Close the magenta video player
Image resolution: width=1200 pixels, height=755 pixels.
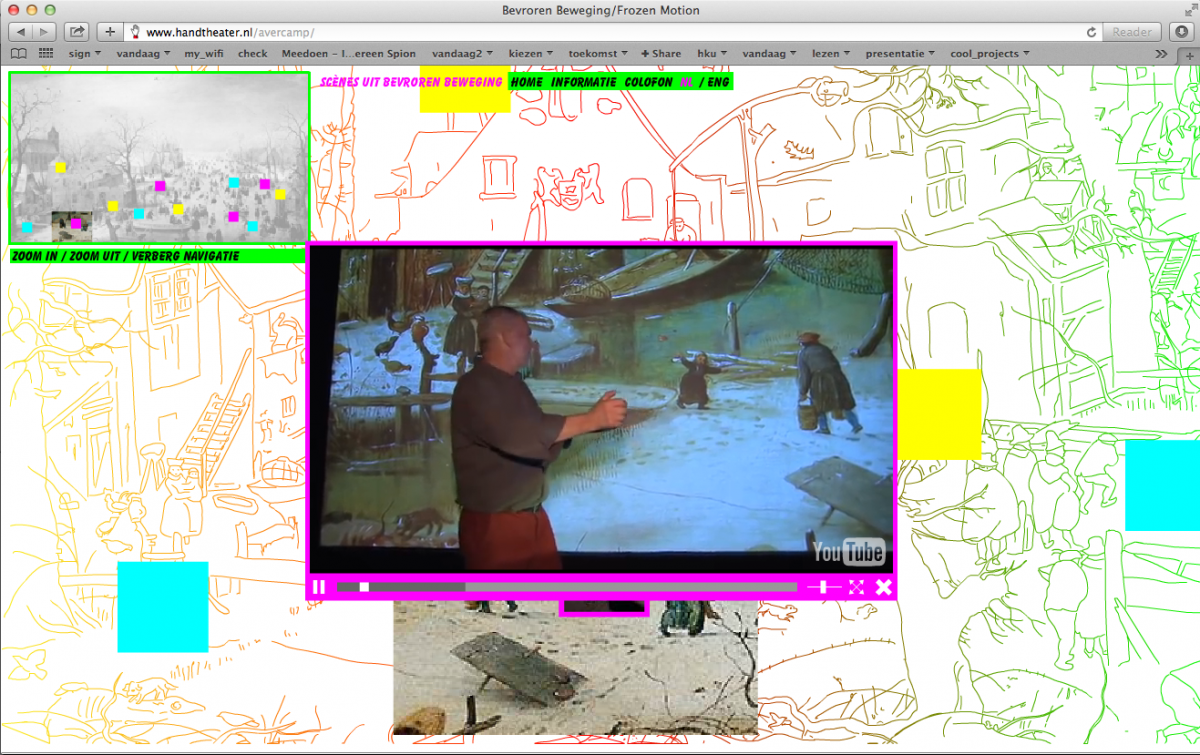(x=884, y=587)
